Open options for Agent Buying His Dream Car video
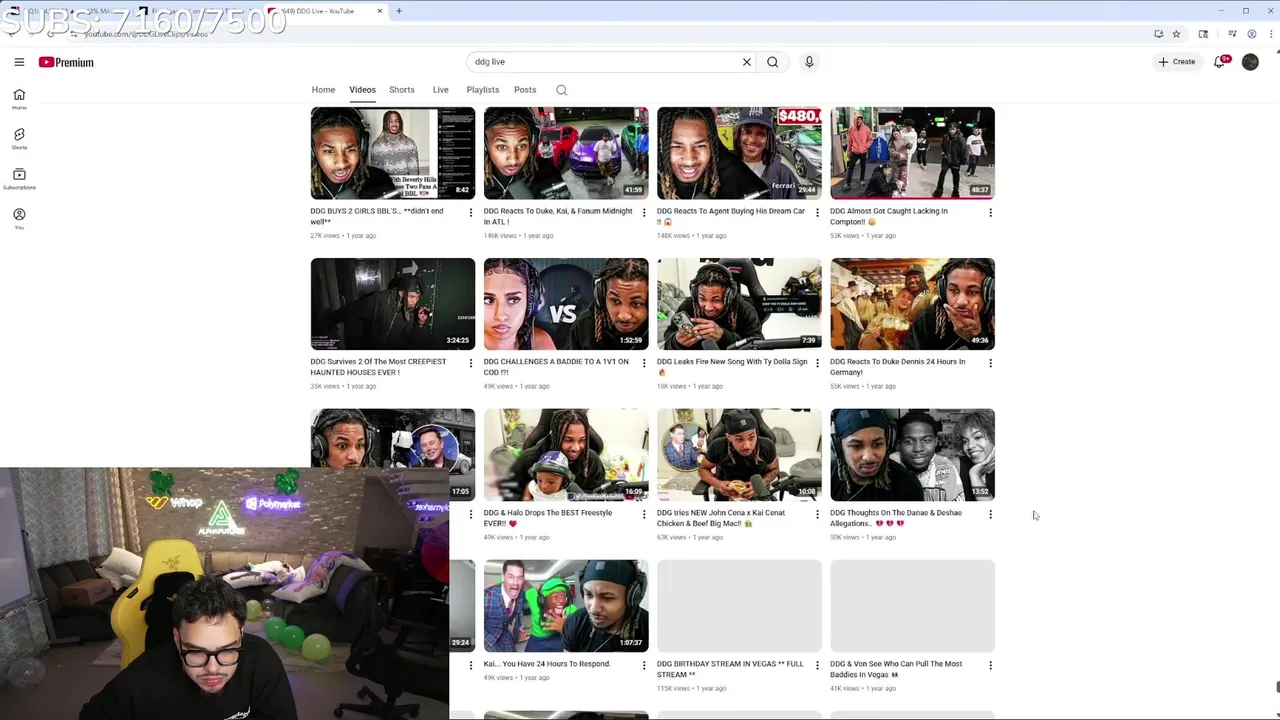 (x=817, y=212)
